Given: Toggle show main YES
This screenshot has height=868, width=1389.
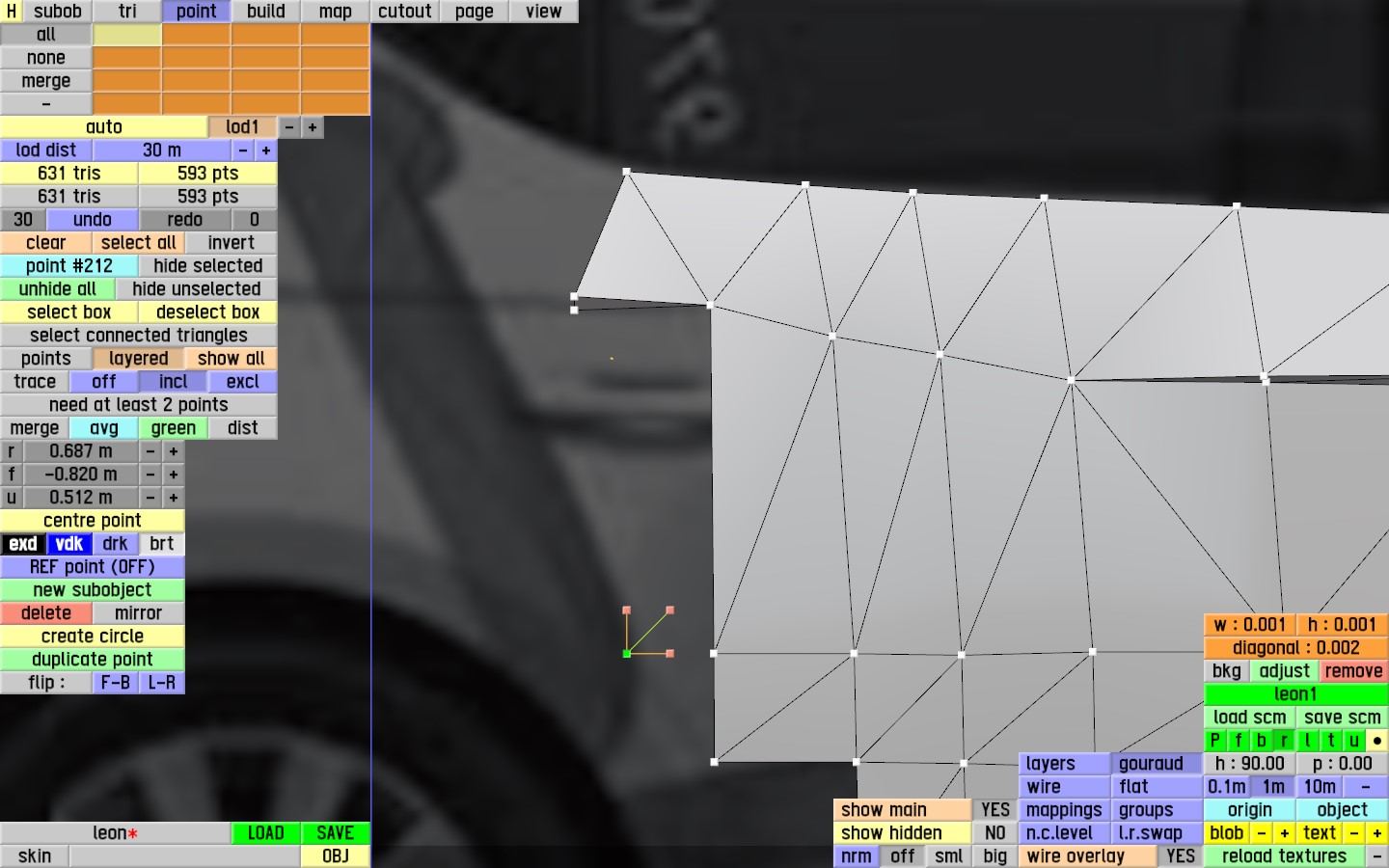Looking at the screenshot, I should [995, 810].
